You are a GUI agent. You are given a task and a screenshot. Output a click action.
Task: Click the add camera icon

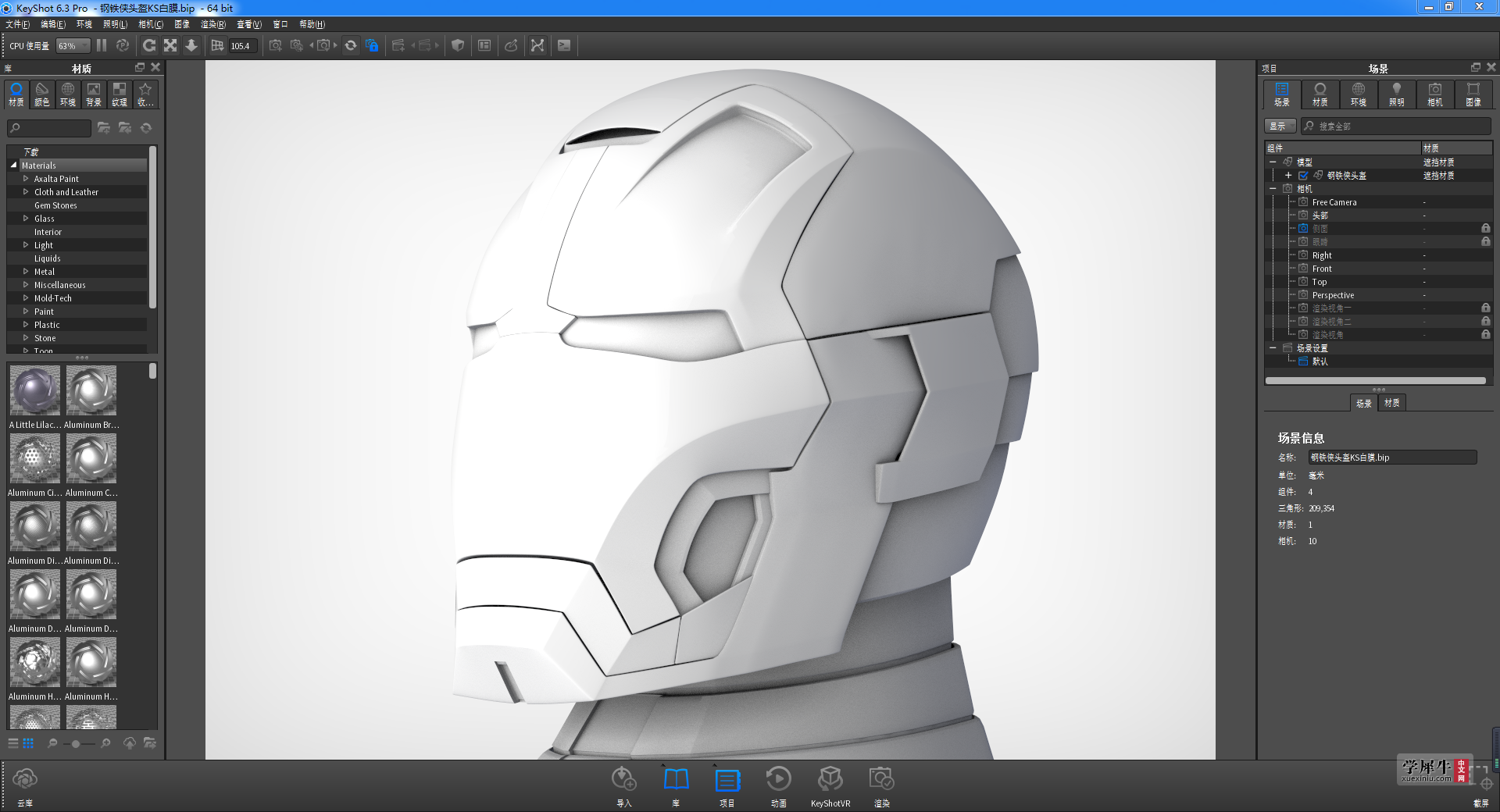(x=276, y=46)
